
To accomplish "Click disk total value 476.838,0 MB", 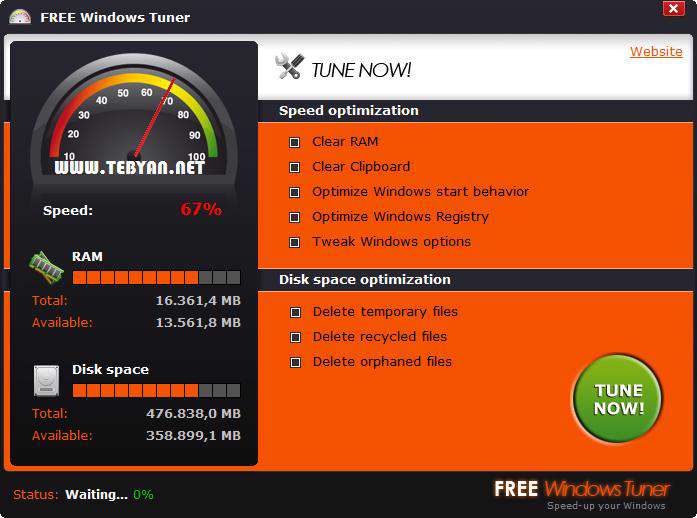I will [x=193, y=414].
